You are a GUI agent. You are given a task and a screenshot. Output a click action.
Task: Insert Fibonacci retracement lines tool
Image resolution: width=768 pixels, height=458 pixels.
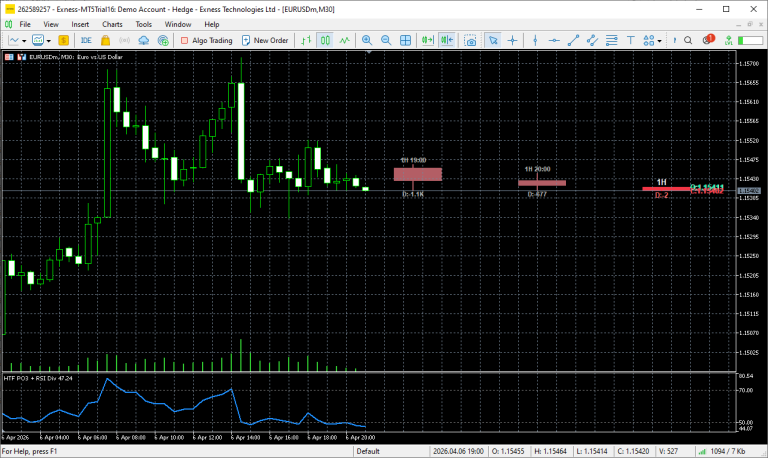pos(611,40)
